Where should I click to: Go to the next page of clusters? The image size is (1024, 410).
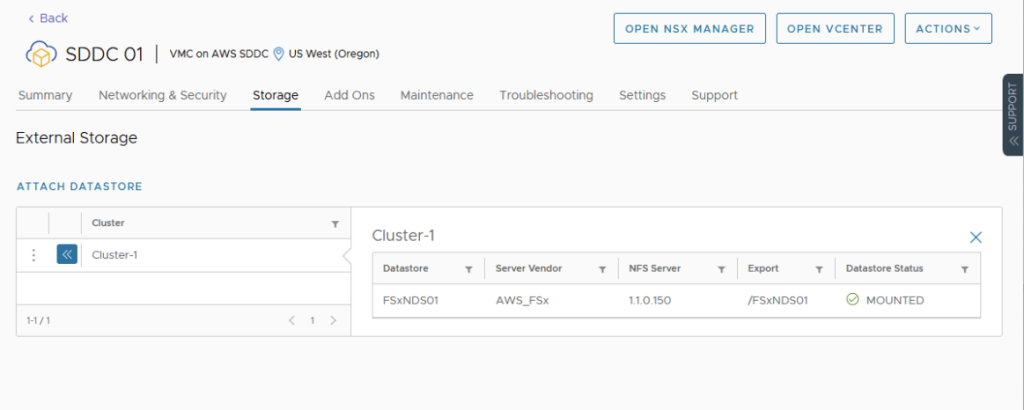333,321
